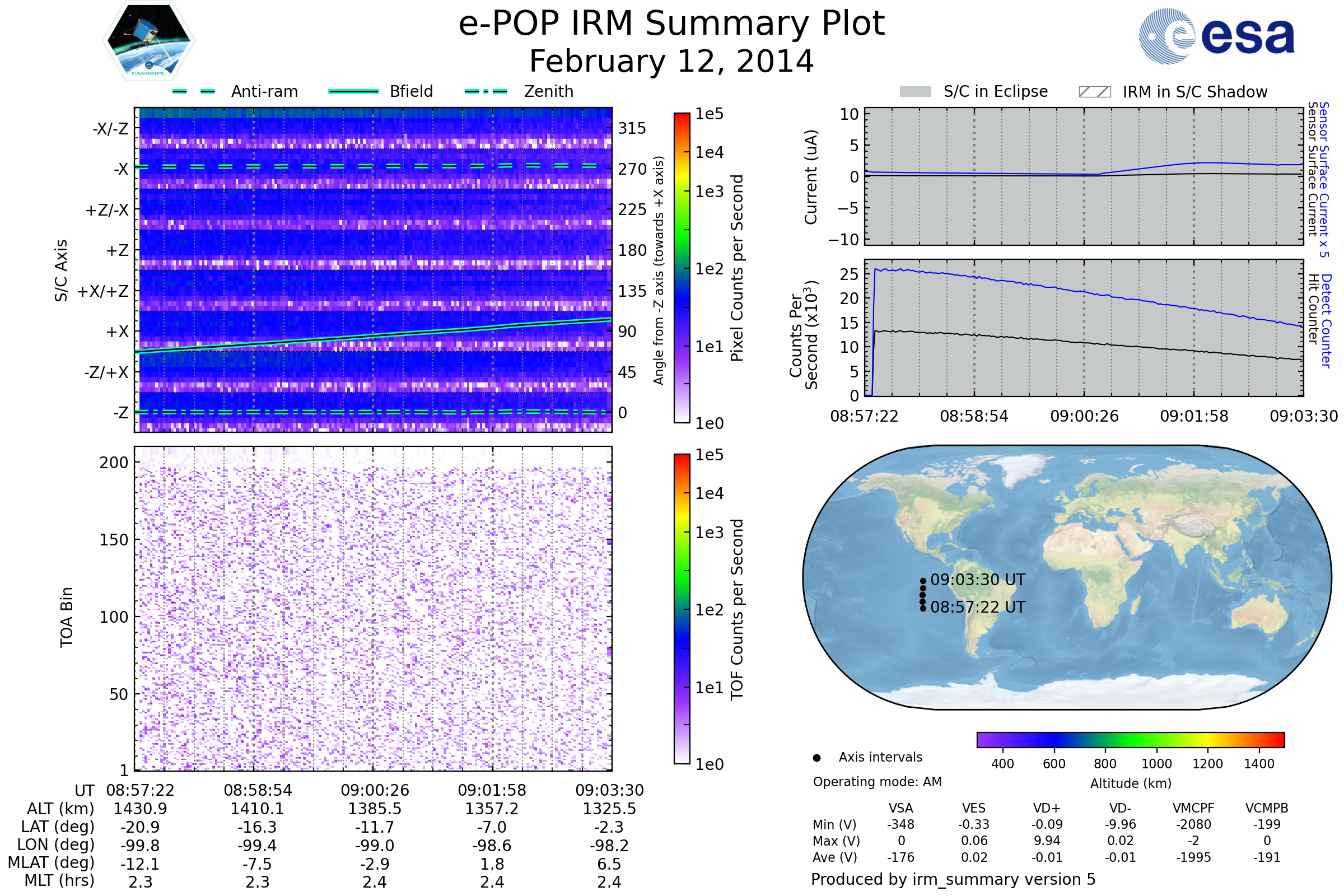Click the VMCPF column header
Viewport: 1344px width, 896px height.
point(1193,808)
